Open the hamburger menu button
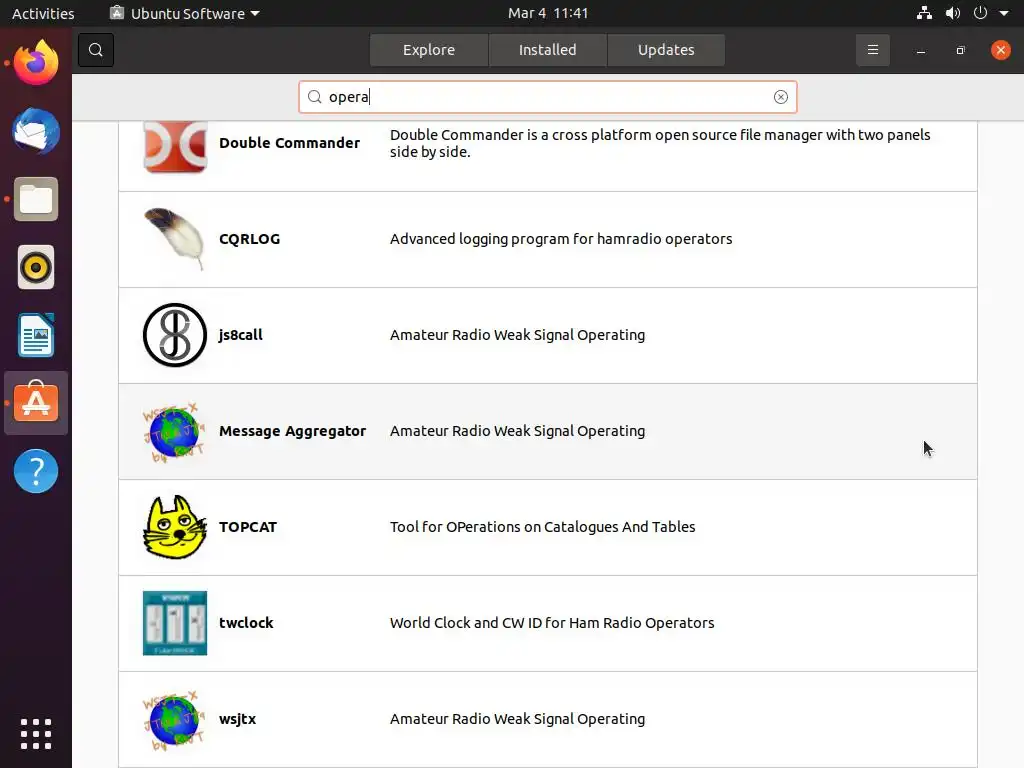 coord(872,50)
